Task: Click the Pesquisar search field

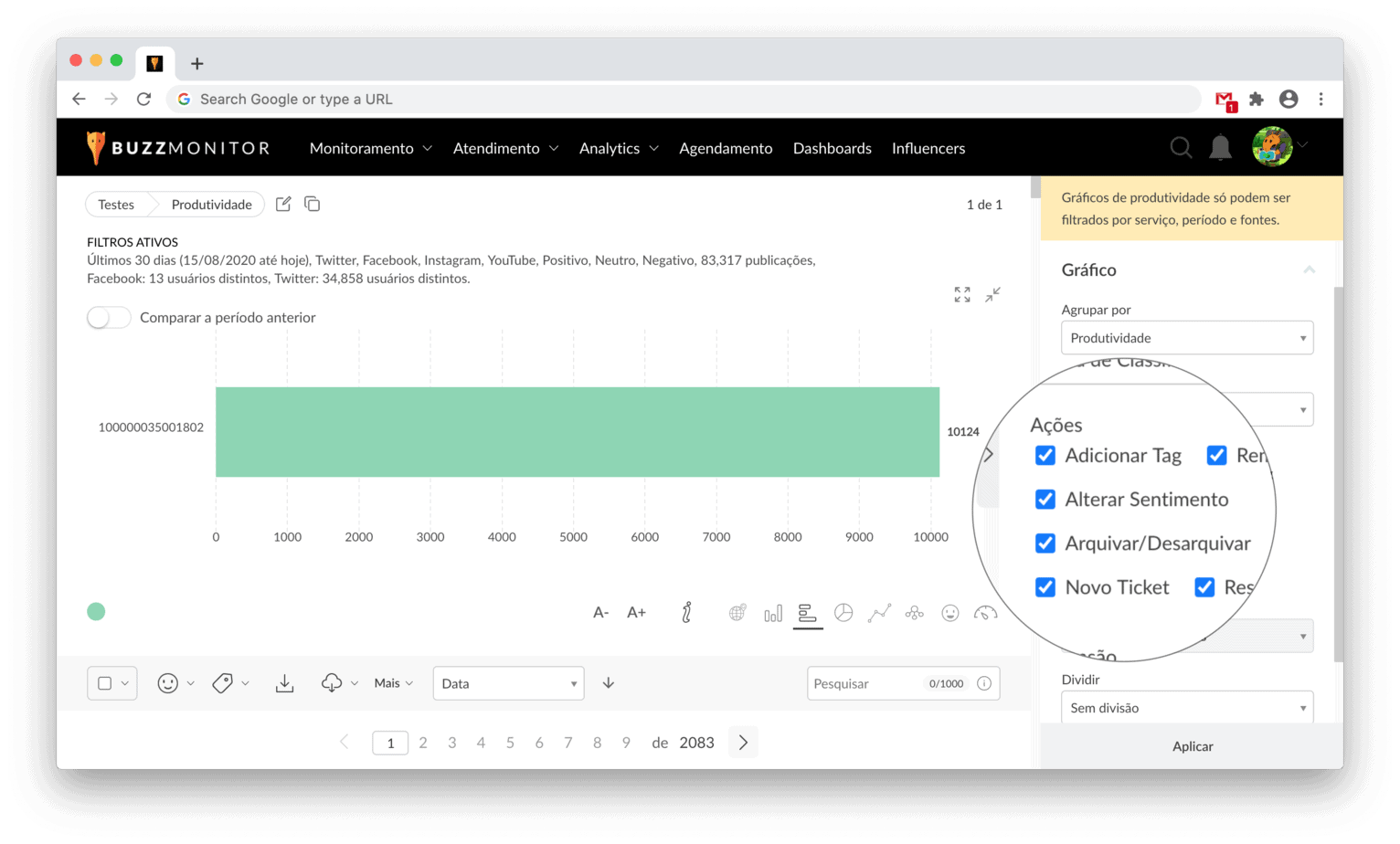Action: click(864, 683)
